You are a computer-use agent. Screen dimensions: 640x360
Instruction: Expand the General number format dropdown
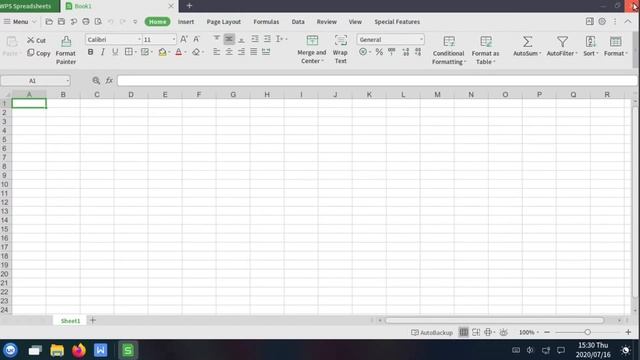tap(421, 40)
